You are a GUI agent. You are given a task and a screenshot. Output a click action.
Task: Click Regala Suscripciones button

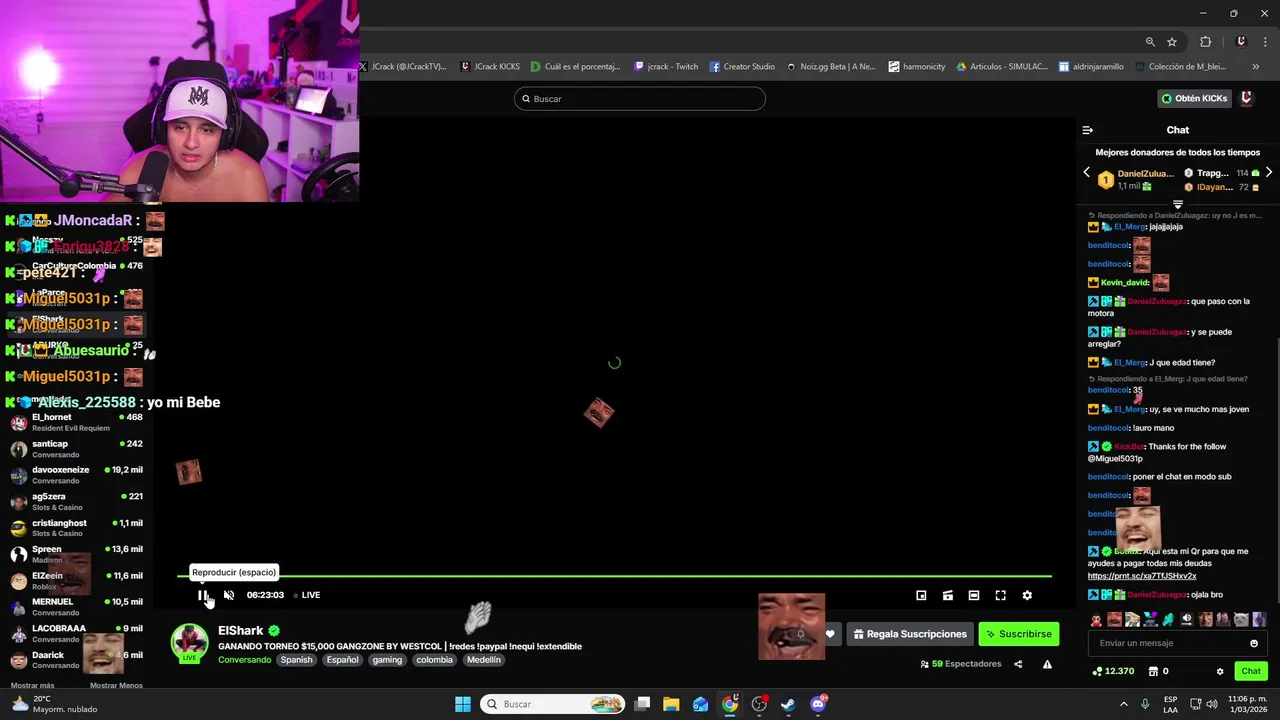pyautogui.click(x=910, y=634)
